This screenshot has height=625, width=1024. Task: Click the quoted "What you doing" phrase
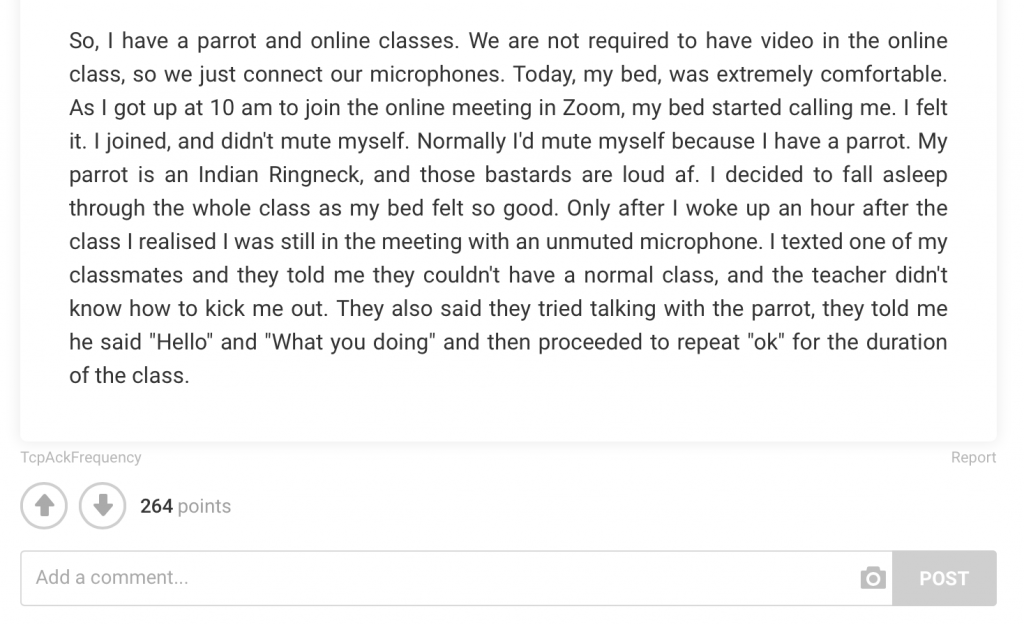tap(350, 342)
